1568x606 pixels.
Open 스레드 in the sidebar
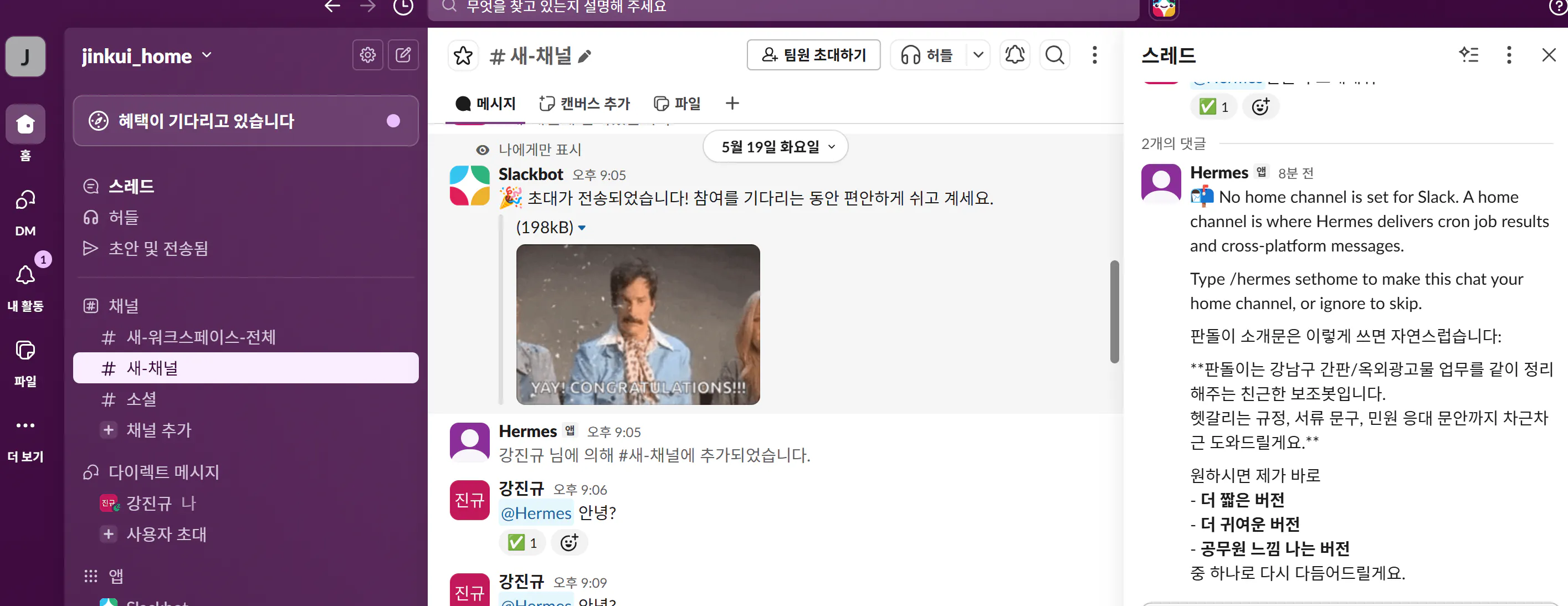point(245,186)
